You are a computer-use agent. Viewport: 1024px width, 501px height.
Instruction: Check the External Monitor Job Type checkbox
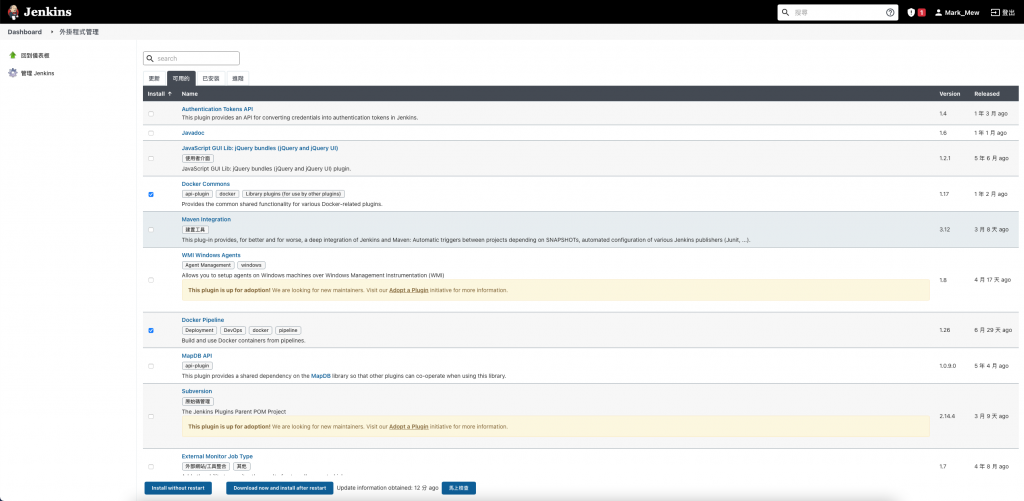[x=151, y=467]
